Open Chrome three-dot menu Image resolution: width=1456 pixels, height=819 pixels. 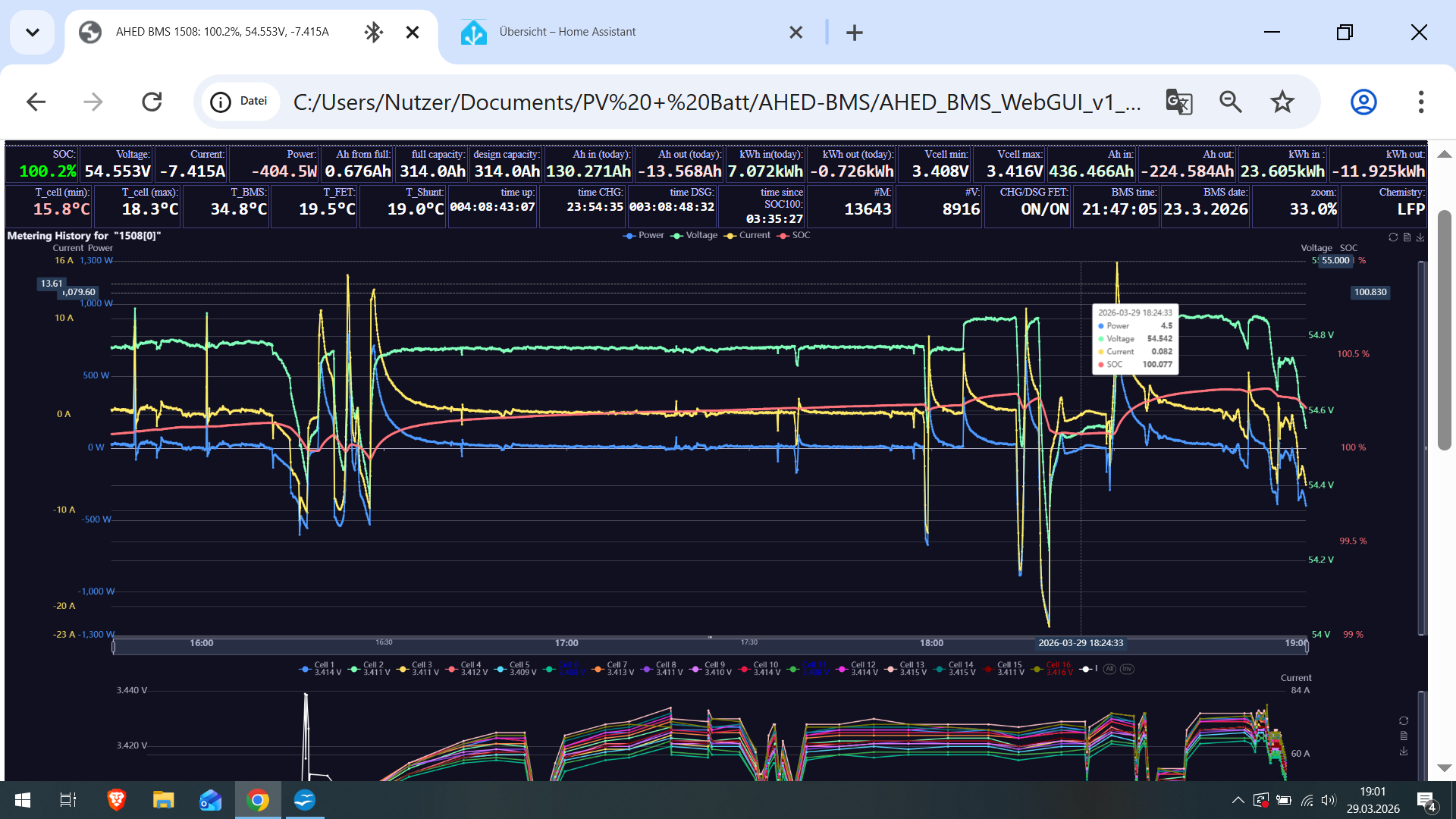click(1420, 102)
